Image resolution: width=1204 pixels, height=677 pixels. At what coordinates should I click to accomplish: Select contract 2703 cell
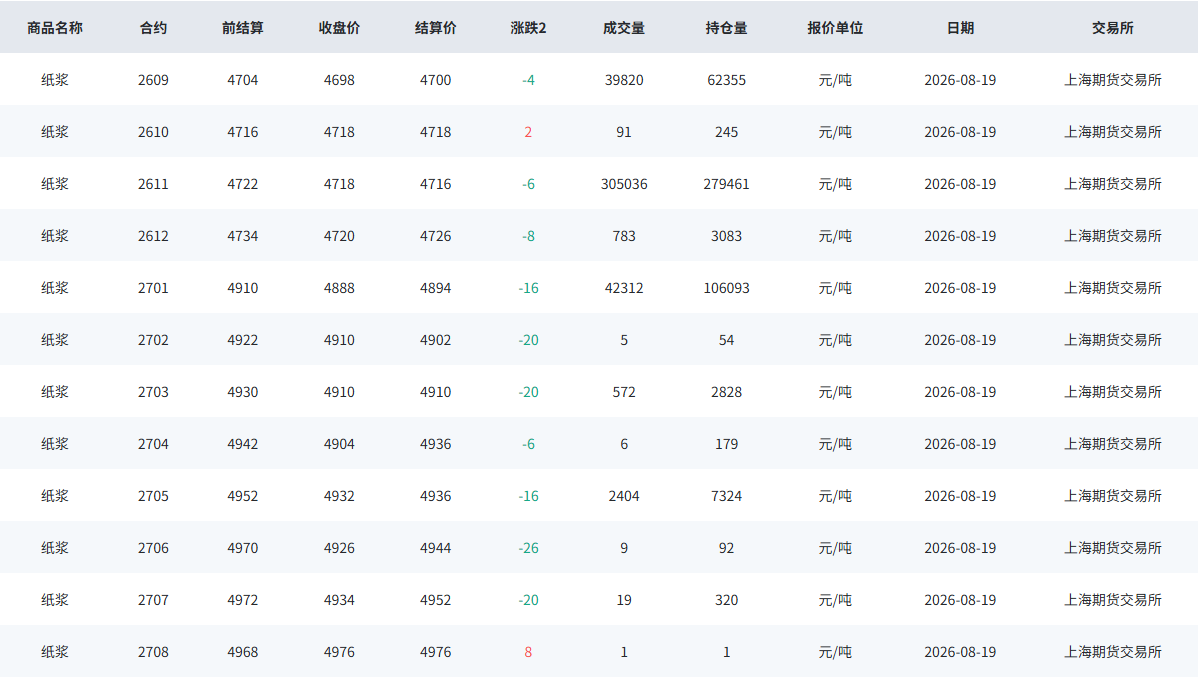153,392
